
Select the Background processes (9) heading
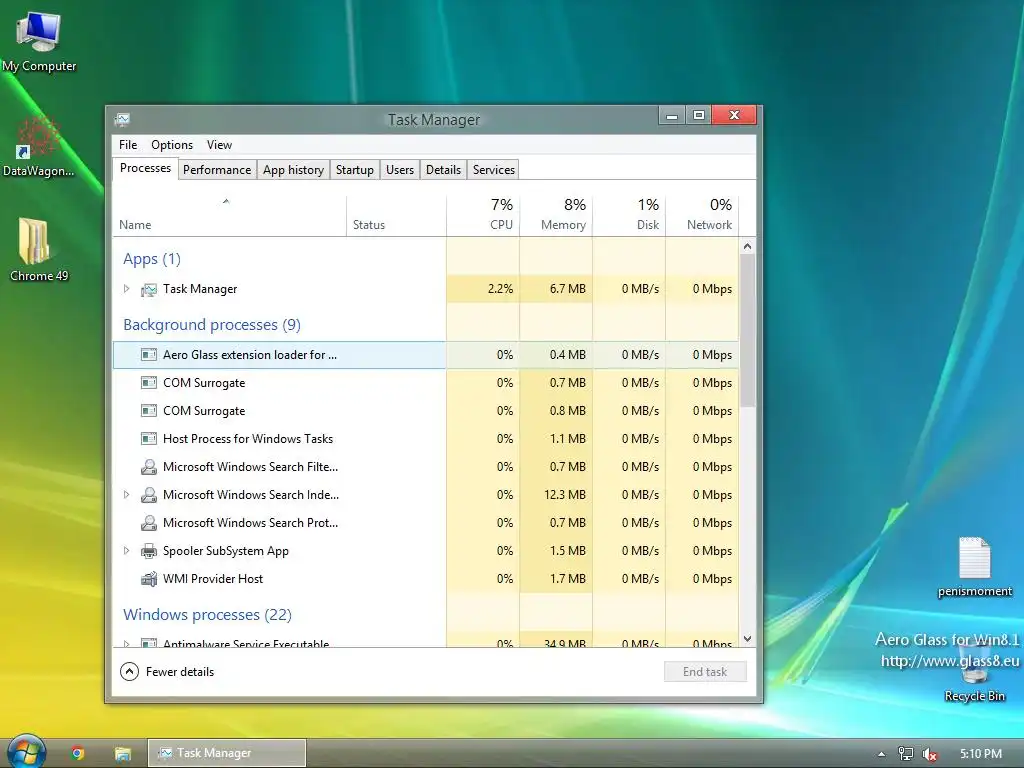coord(212,325)
